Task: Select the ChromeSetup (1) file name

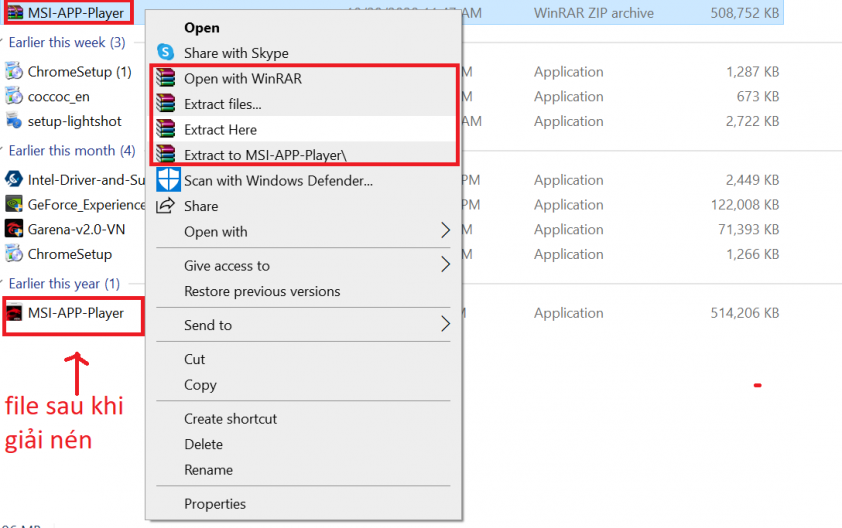Action: [x=79, y=71]
